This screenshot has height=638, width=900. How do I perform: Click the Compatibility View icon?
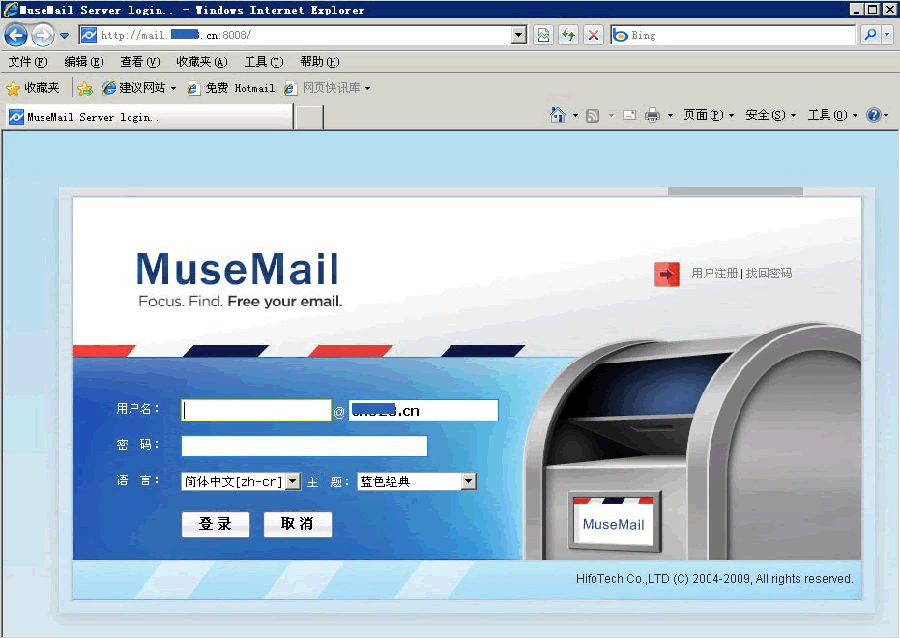543,35
